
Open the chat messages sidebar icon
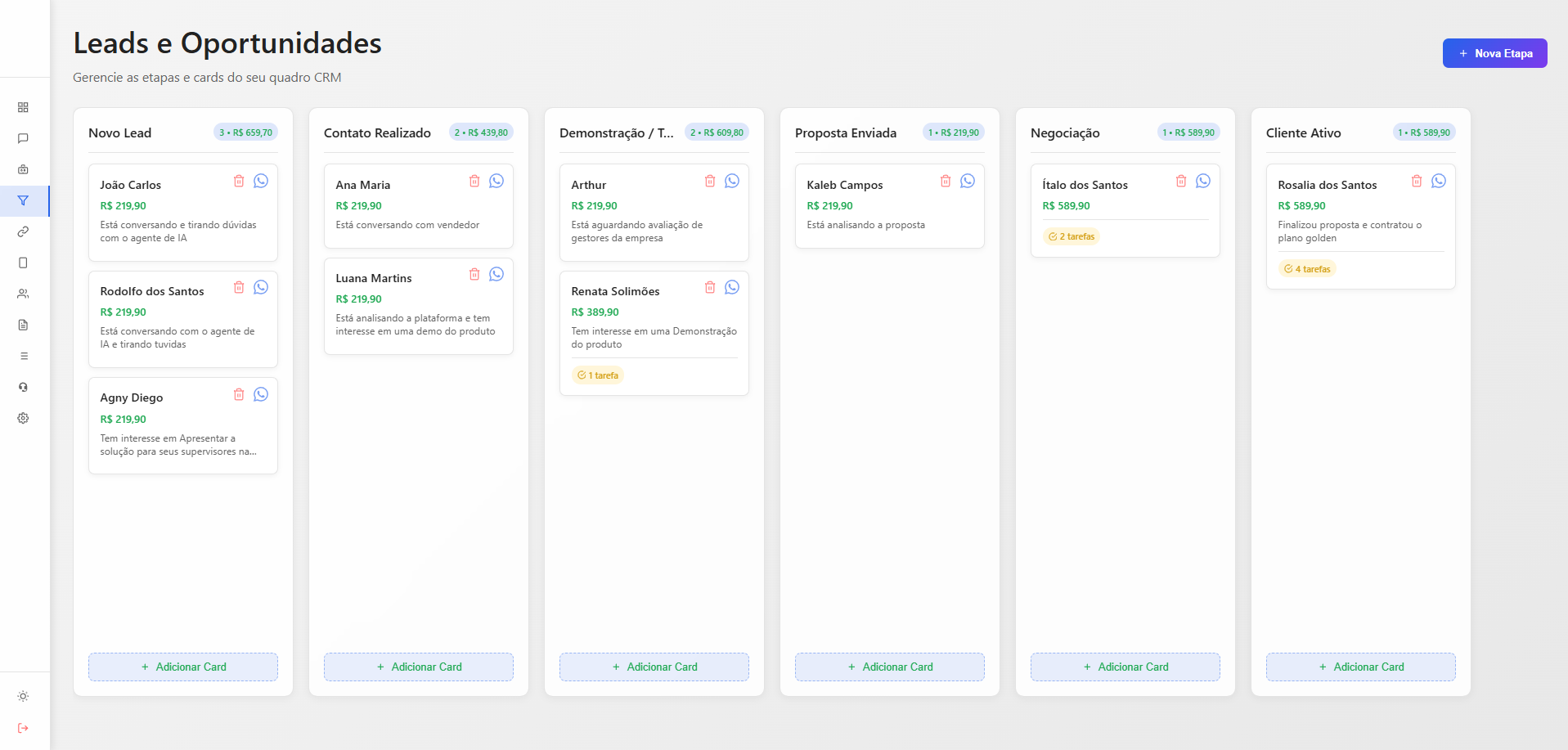coord(23,138)
